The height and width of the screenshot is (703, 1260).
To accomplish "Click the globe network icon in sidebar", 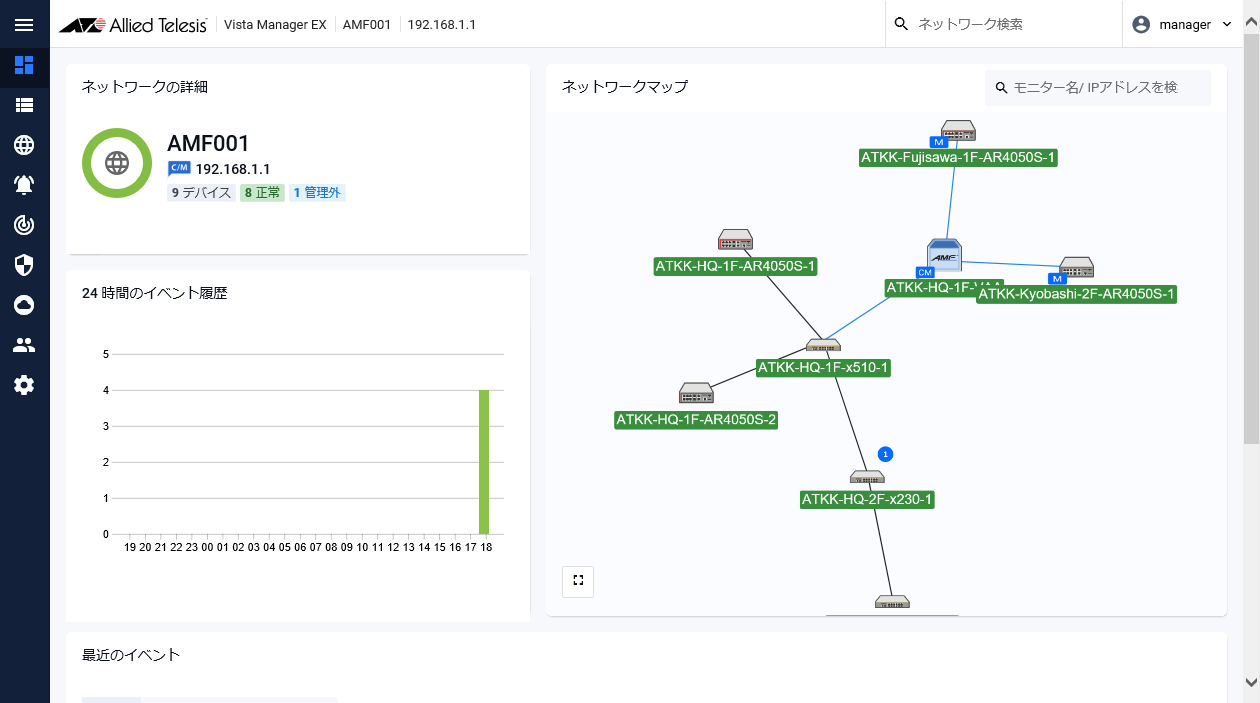I will click(24, 145).
